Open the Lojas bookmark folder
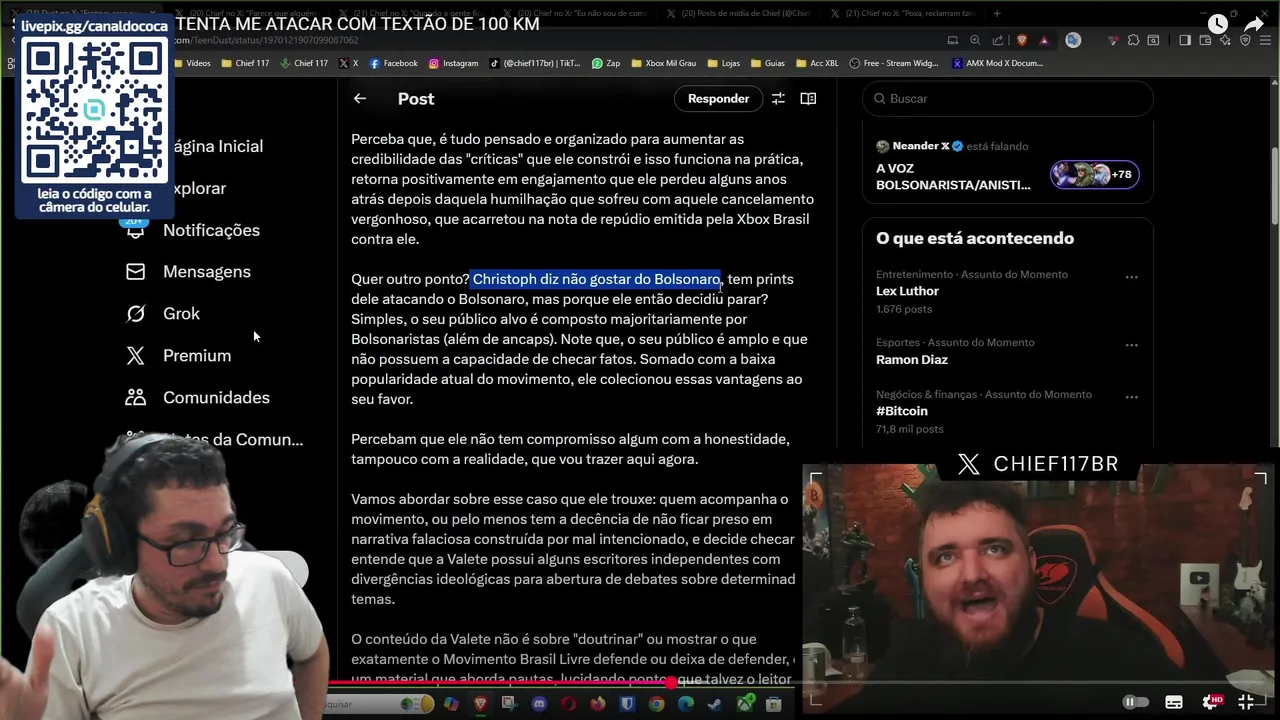This screenshot has height=720, width=1280. point(723,63)
